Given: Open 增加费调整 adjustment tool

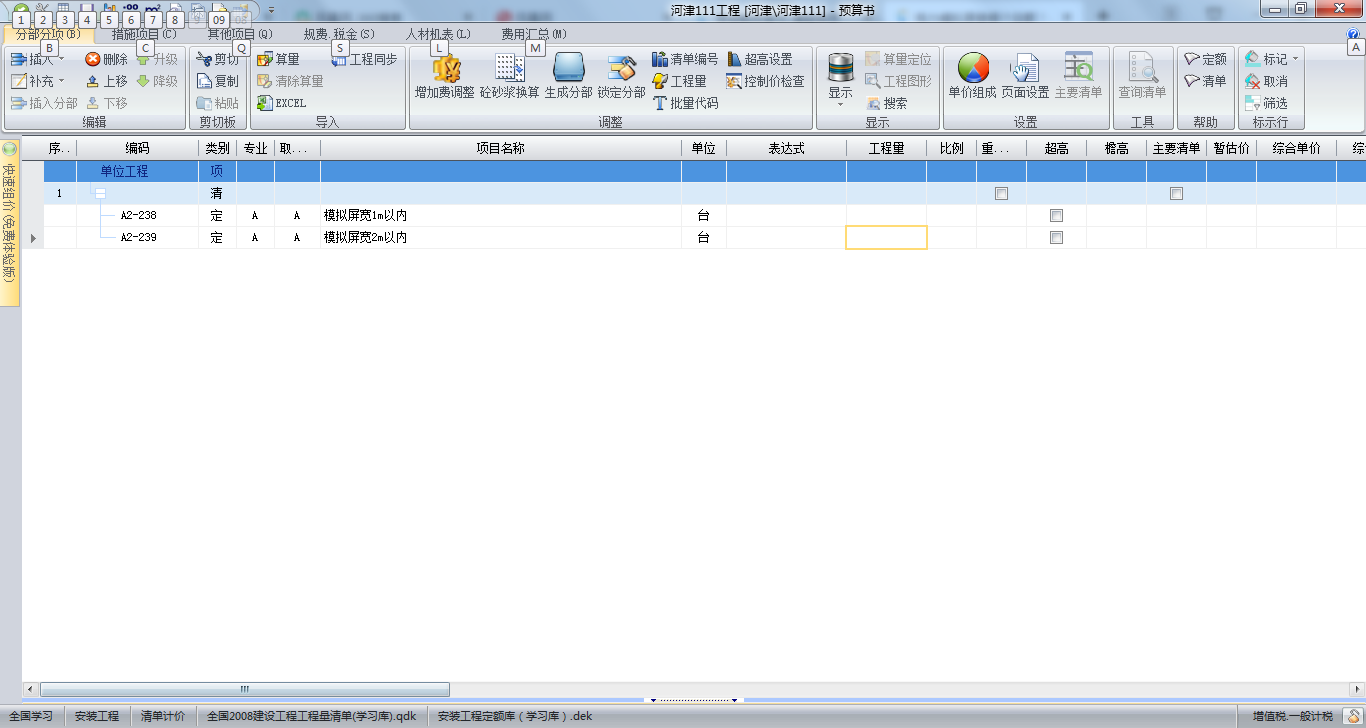Looking at the screenshot, I should (445, 76).
